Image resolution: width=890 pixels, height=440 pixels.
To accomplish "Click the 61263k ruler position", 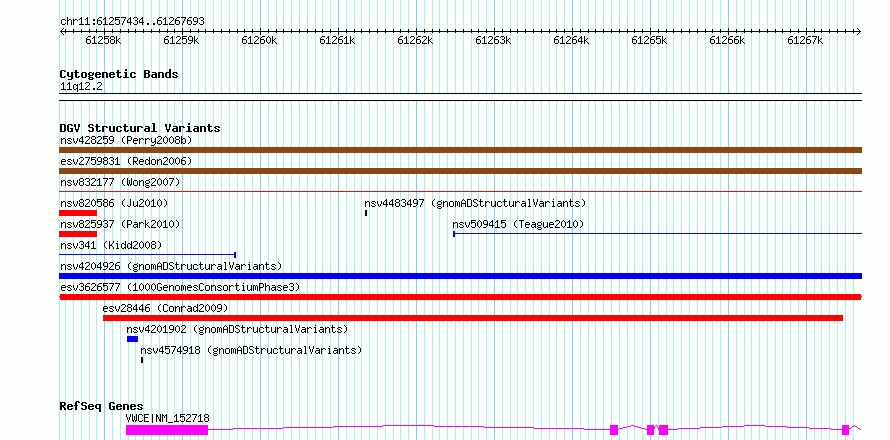I will tap(493, 40).
